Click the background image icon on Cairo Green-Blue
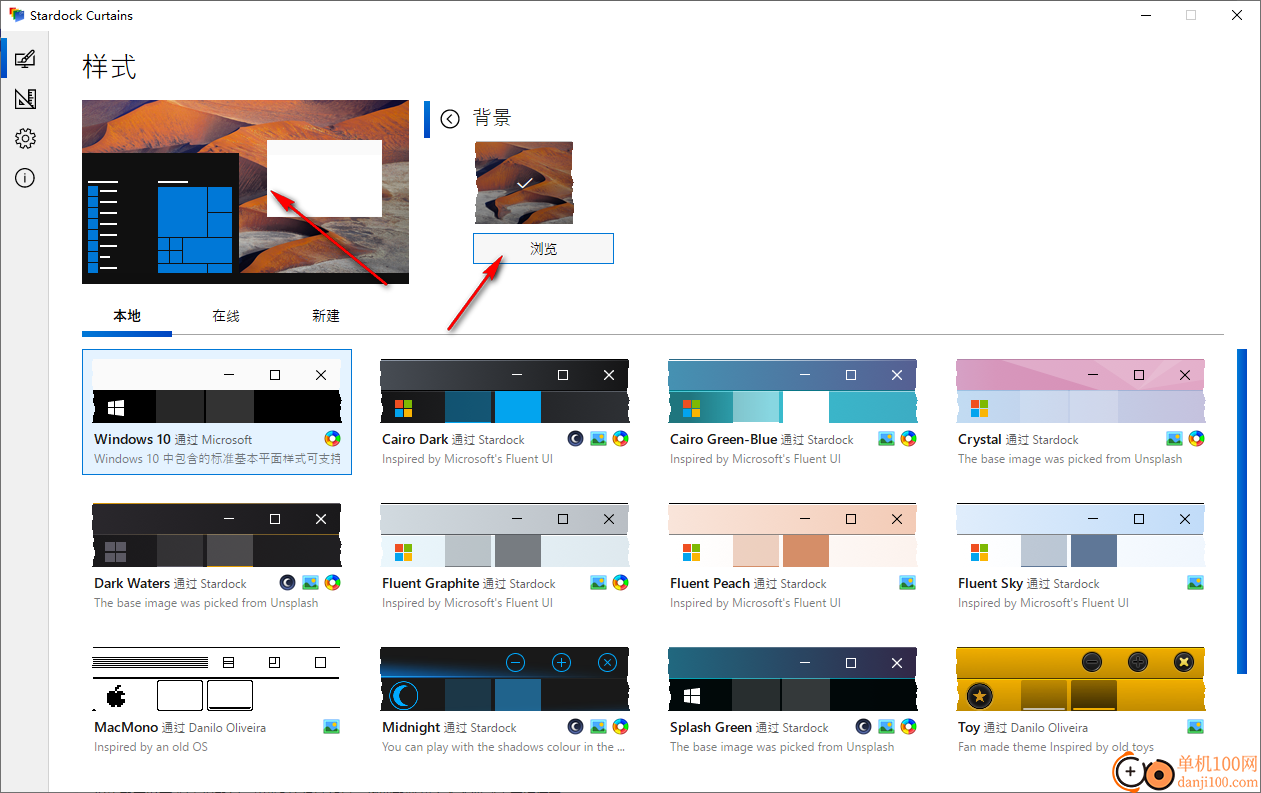Image resolution: width=1261 pixels, height=793 pixels. pos(886,438)
